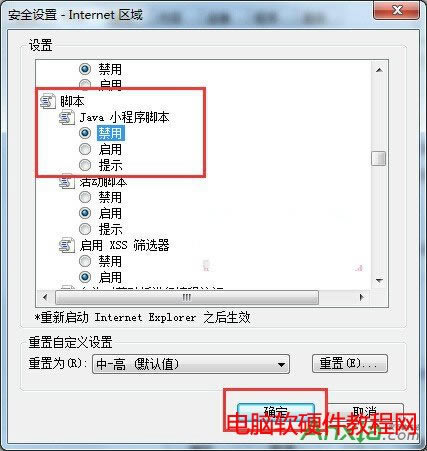The width and height of the screenshot is (427, 451).
Task: Click the 取消 button
Action: pos(365,413)
